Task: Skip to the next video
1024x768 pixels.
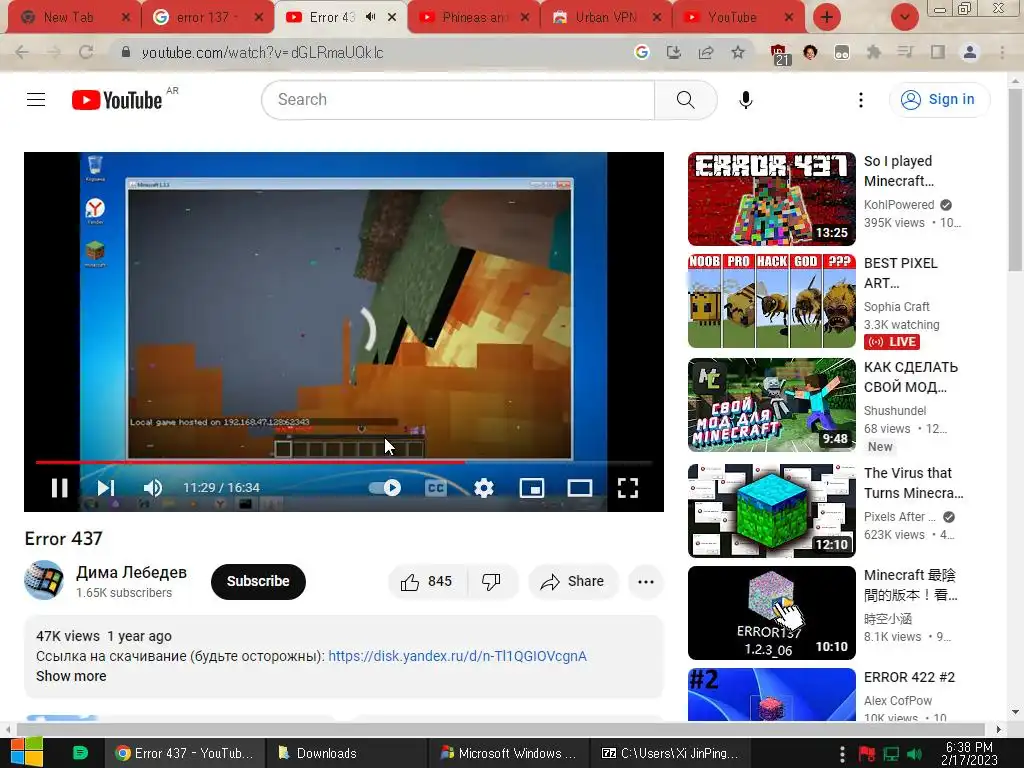Action: coord(106,487)
